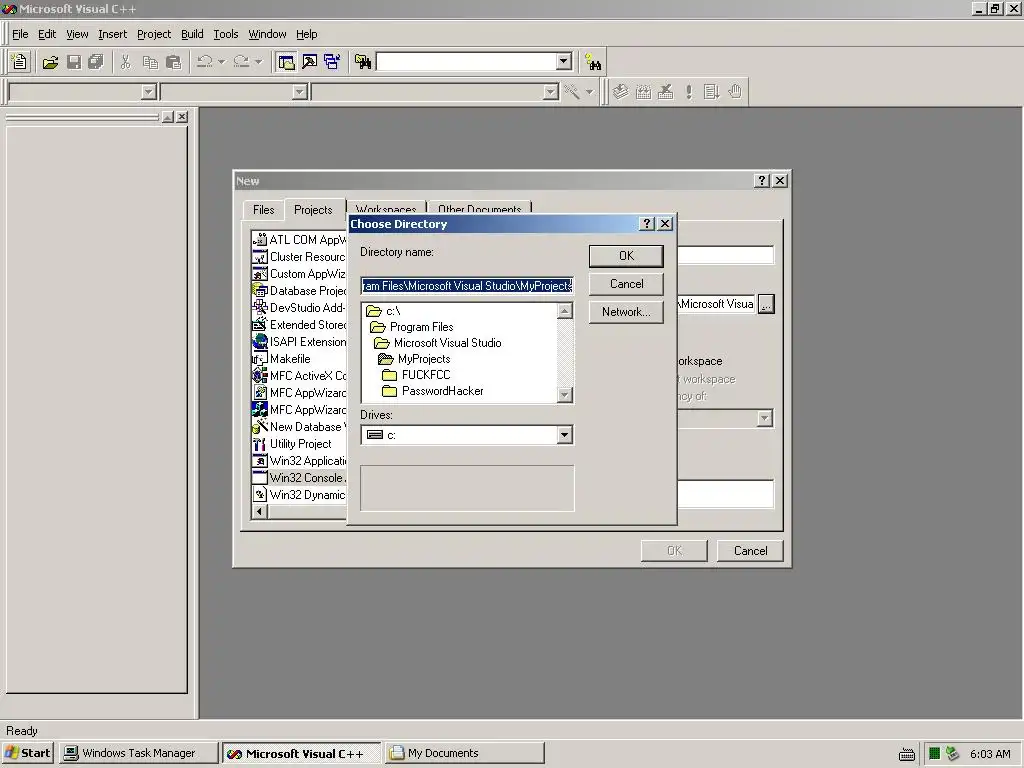Click the location browse ellipsis button
This screenshot has width=1024, height=768.
(x=766, y=304)
